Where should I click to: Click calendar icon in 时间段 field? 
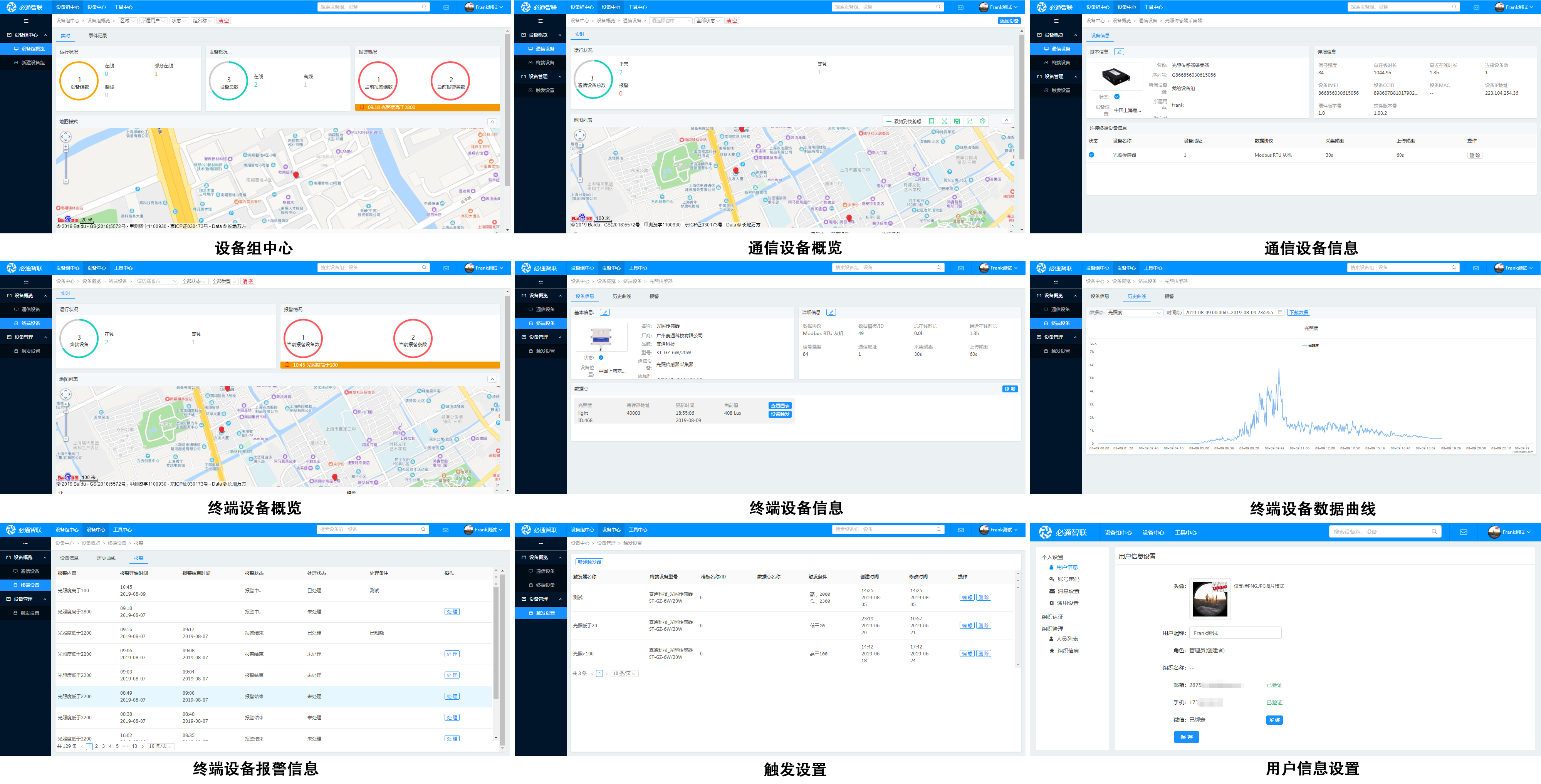tap(1279, 312)
